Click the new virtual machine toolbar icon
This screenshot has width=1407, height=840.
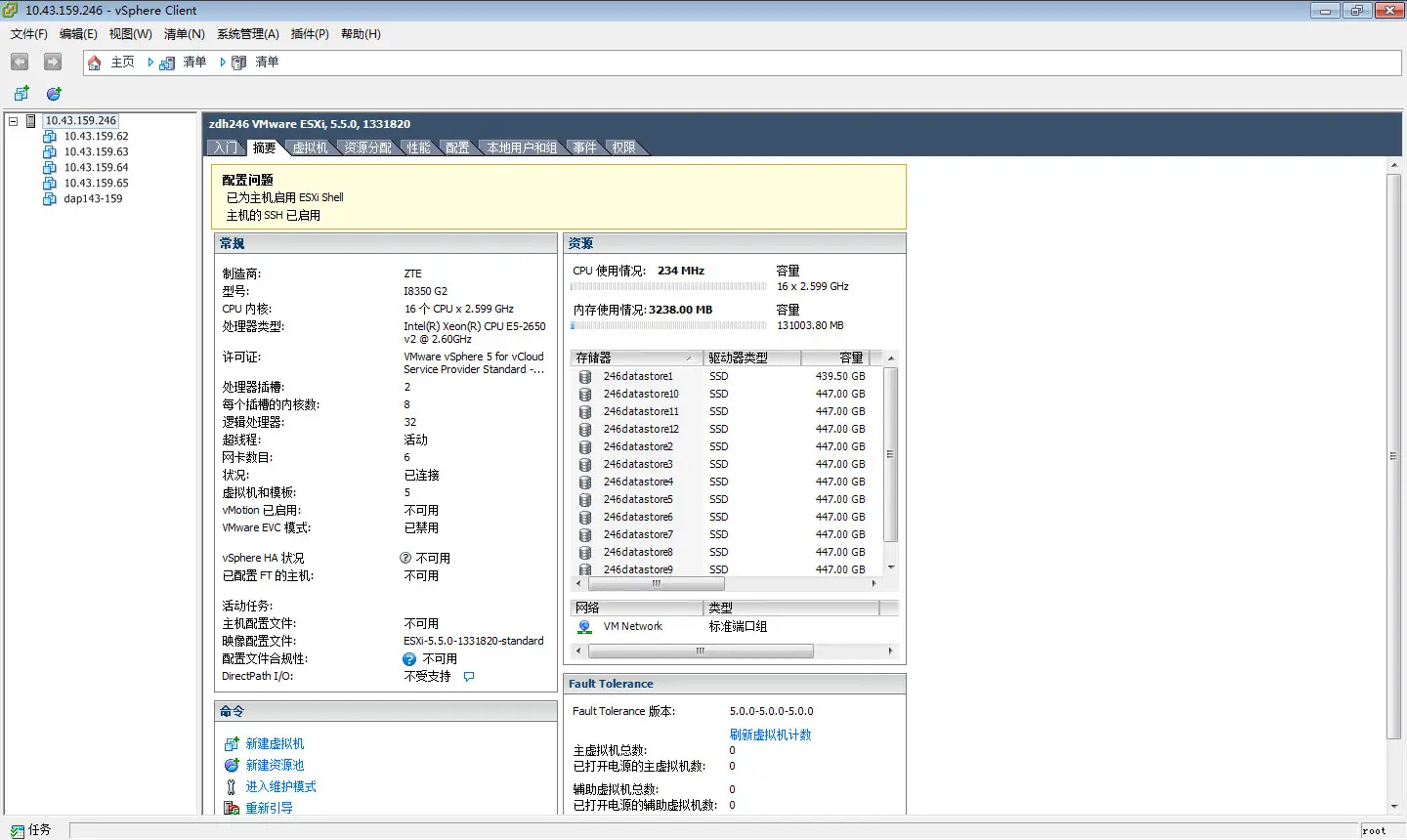point(21,94)
